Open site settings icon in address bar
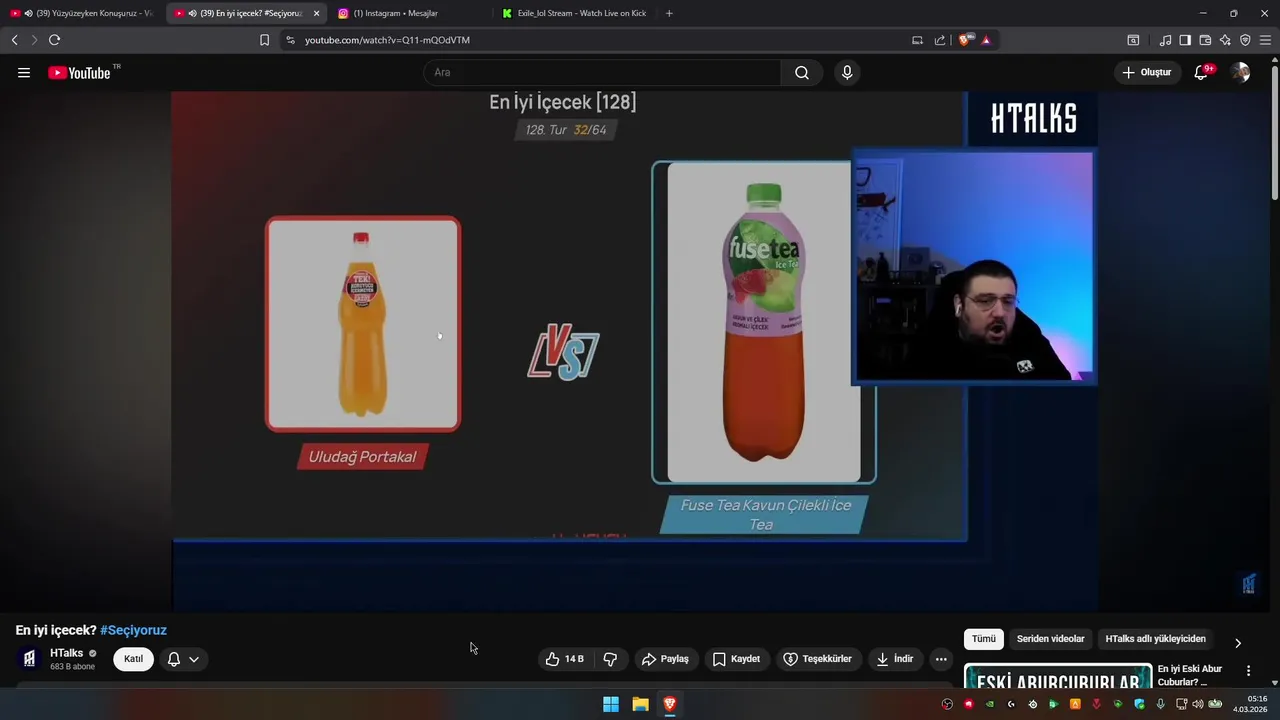Viewport: 1280px width, 720px height. coord(290,40)
